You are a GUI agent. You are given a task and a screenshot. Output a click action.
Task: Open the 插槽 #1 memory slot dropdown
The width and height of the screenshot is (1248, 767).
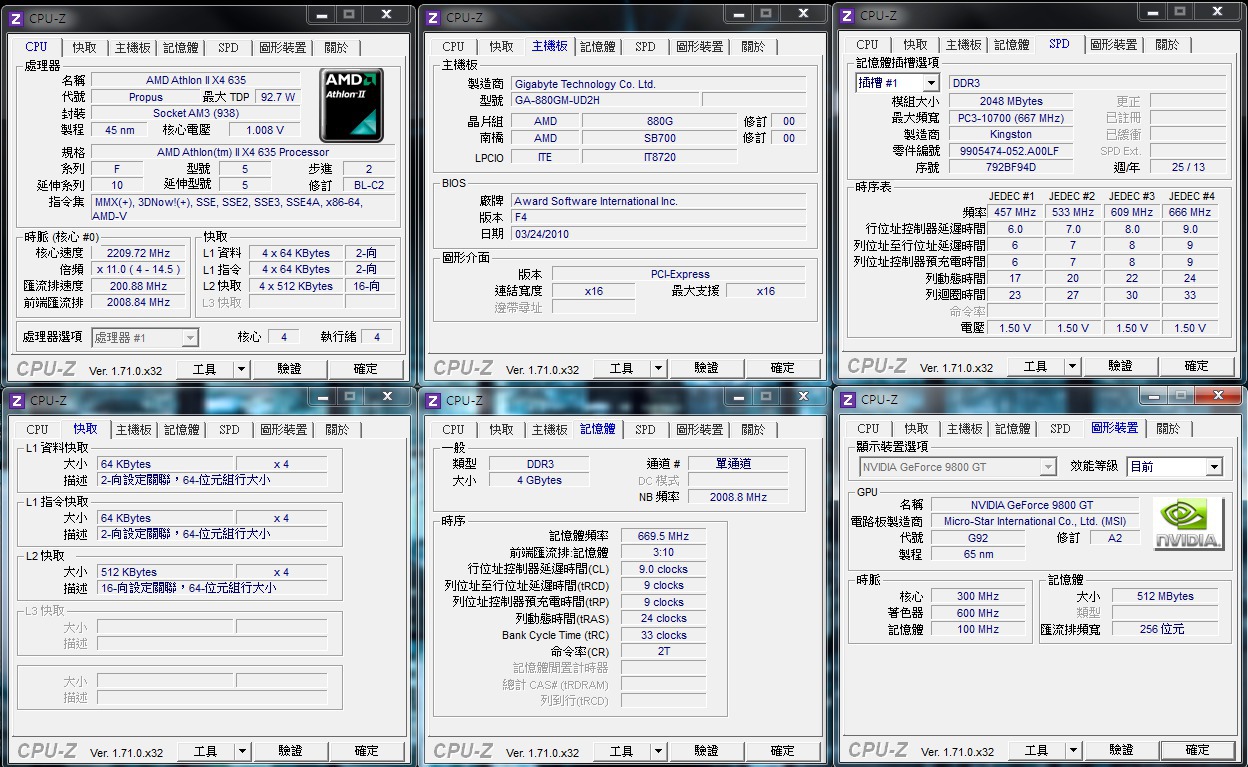click(897, 83)
